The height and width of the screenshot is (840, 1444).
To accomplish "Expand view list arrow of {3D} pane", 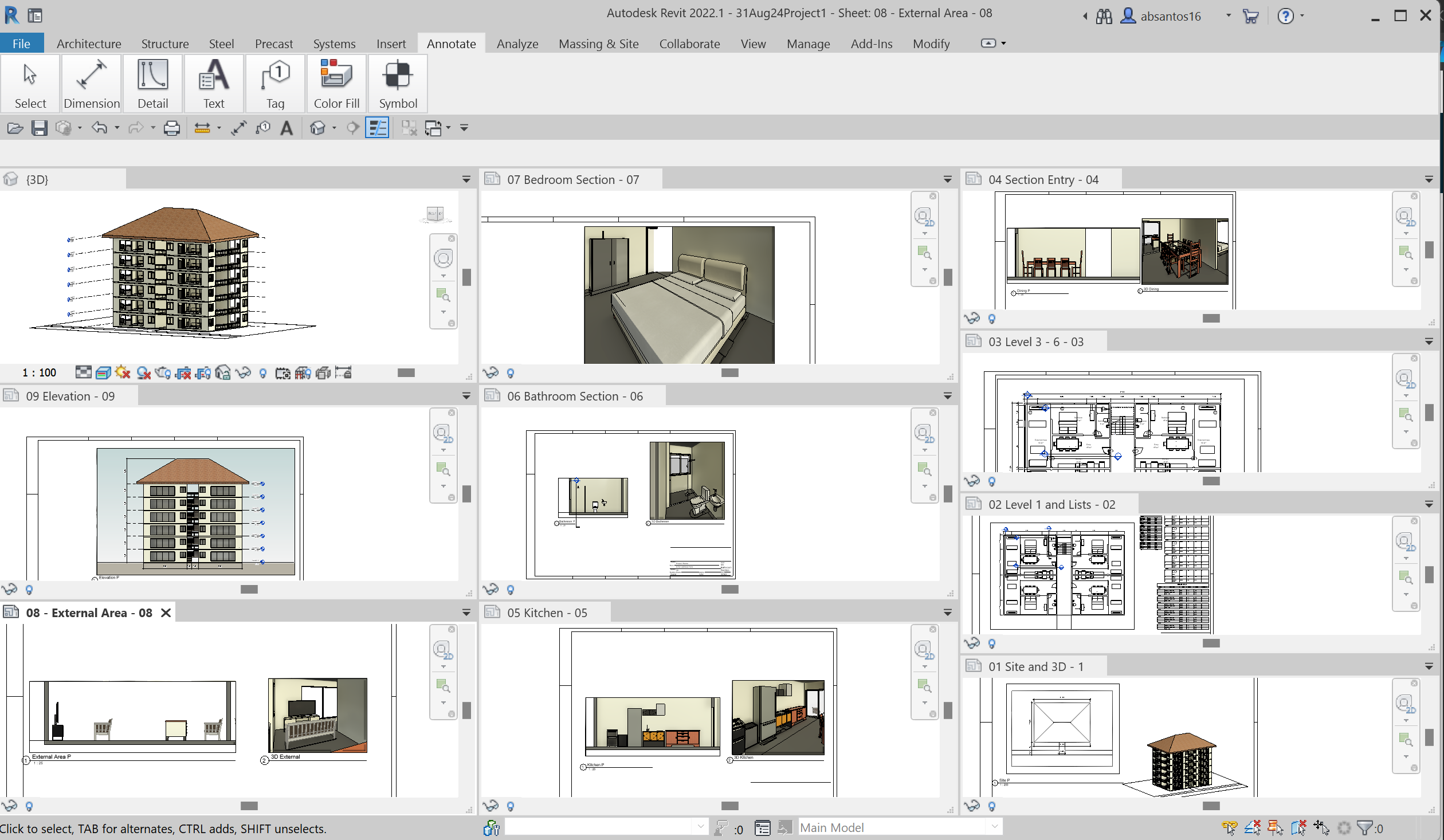I will coord(466,179).
